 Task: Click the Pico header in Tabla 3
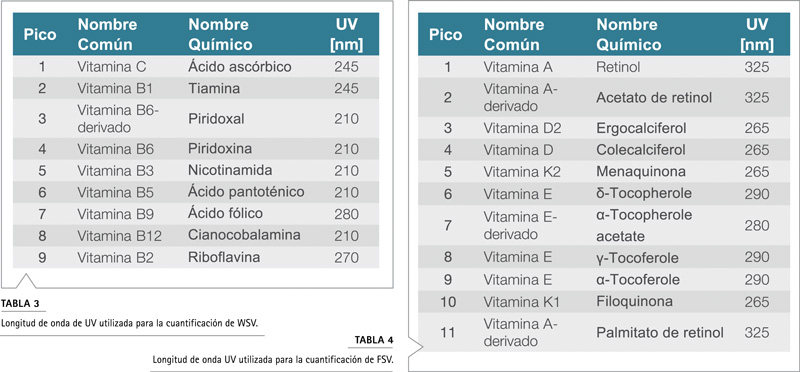coord(40,34)
